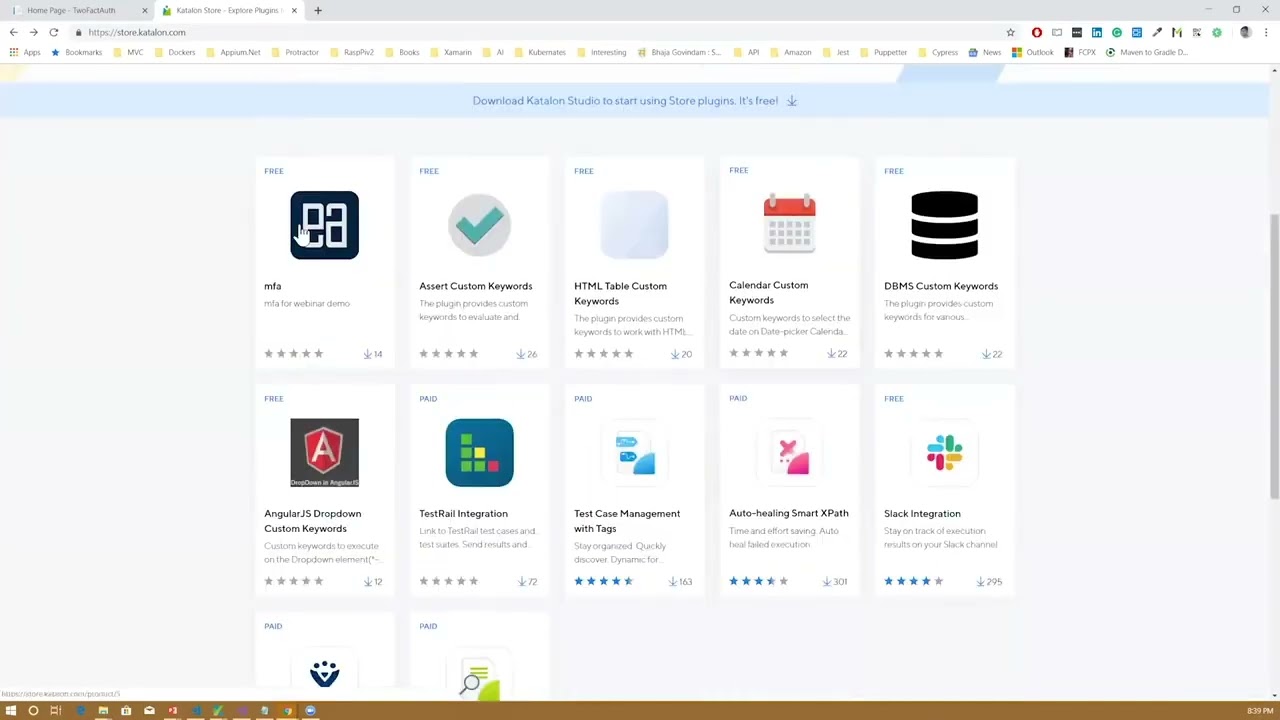Image resolution: width=1280 pixels, height=720 pixels.
Task: Click the browser back arrow
Action: [13, 32]
